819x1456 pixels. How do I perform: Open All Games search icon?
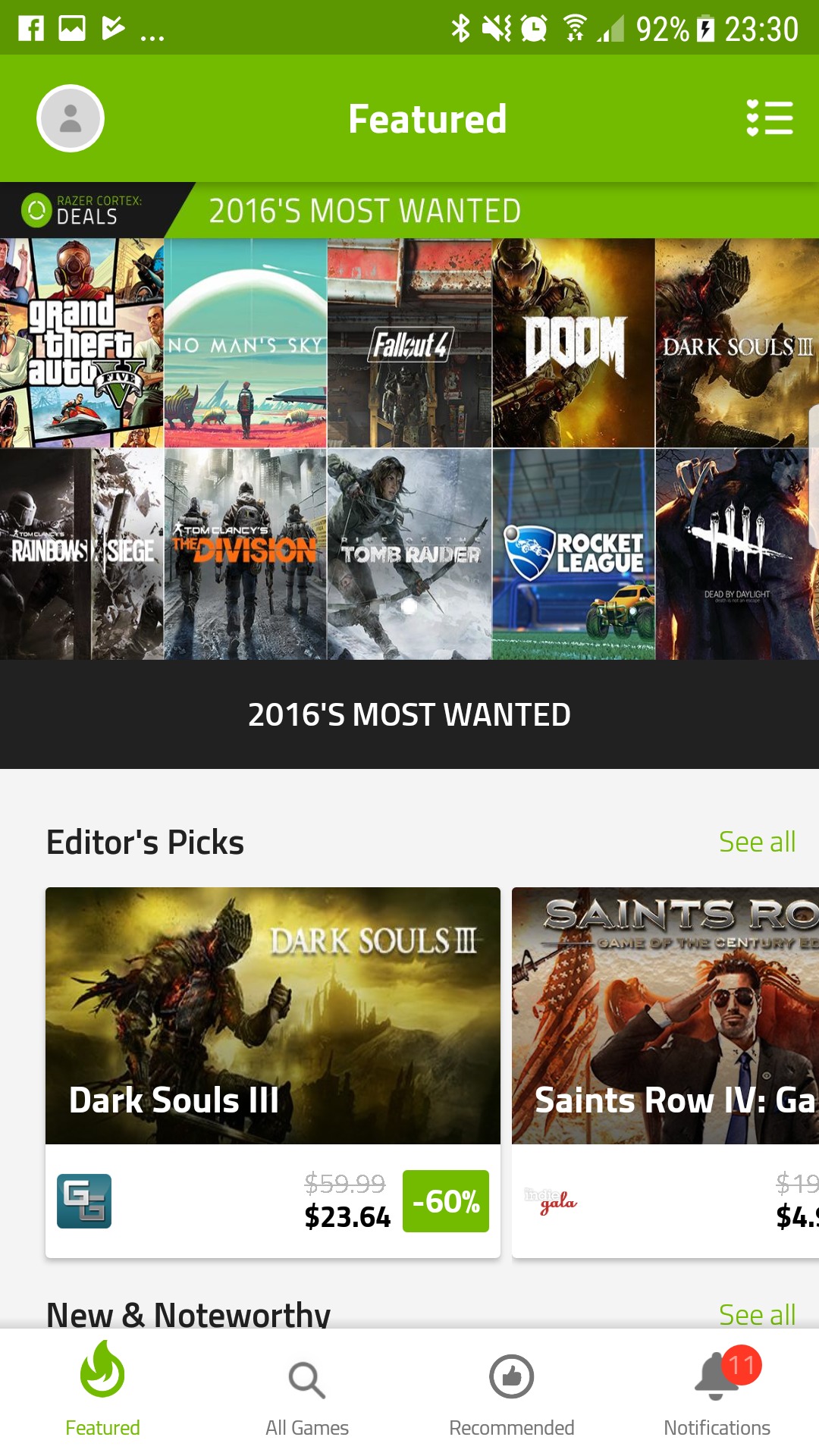pyautogui.click(x=307, y=1380)
